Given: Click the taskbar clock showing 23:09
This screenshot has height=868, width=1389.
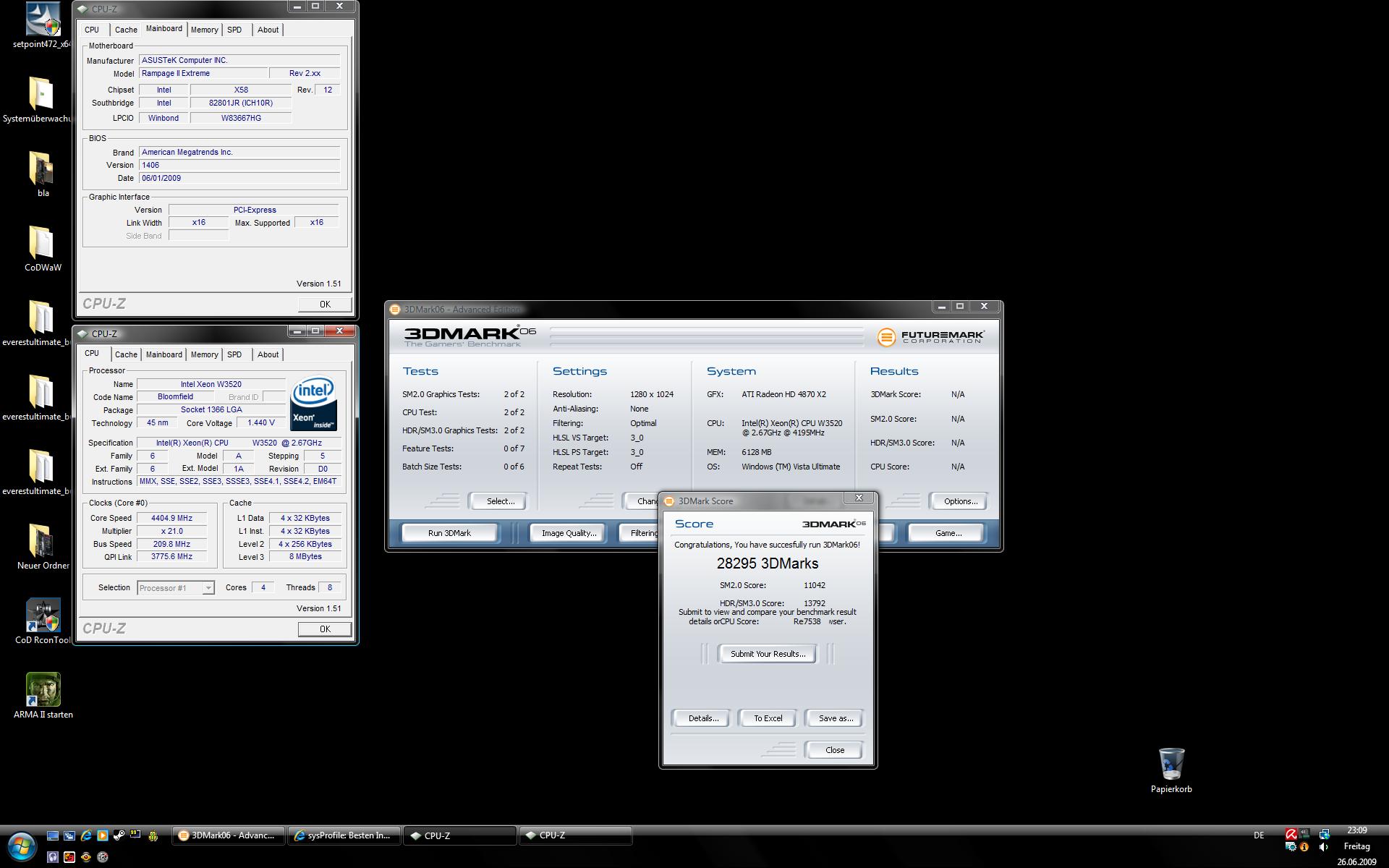Looking at the screenshot, I should pos(1357,830).
